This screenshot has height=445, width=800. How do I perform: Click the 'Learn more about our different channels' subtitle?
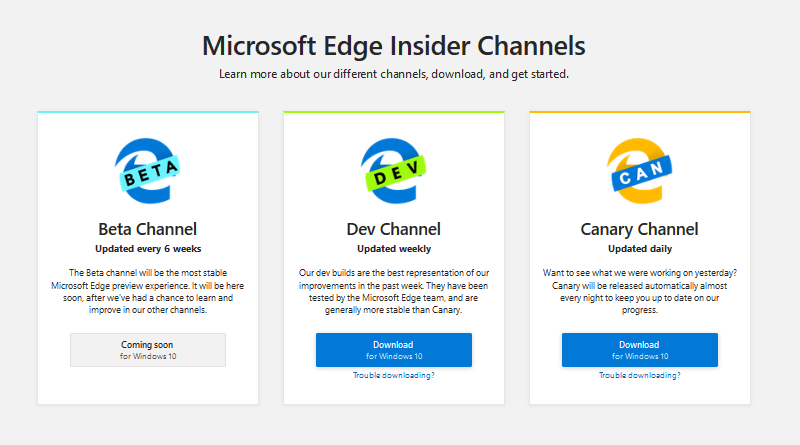(394, 75)
